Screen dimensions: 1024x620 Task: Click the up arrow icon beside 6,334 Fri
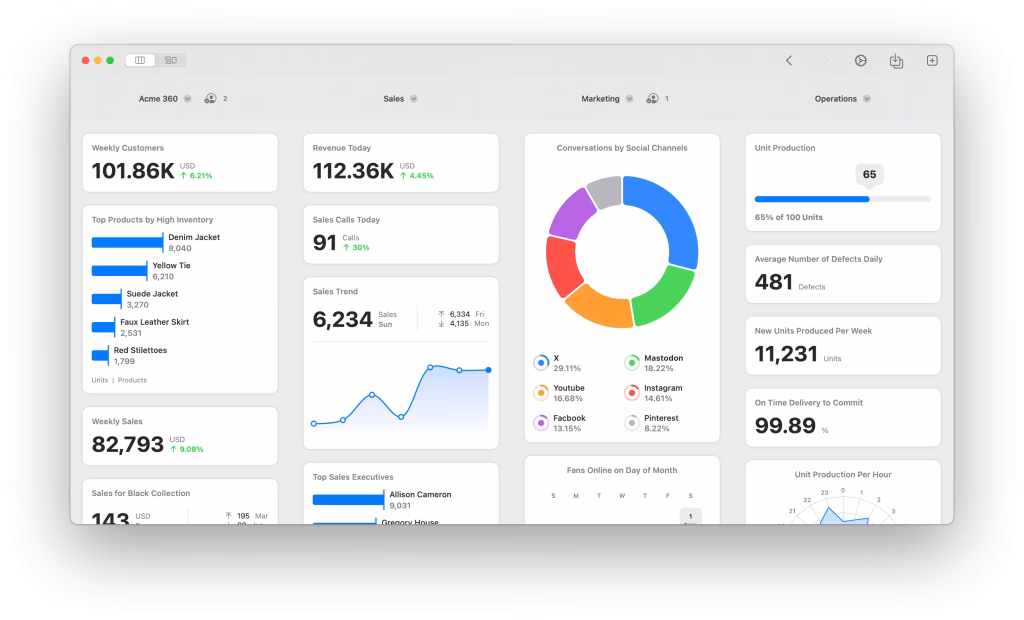point(441,314)
